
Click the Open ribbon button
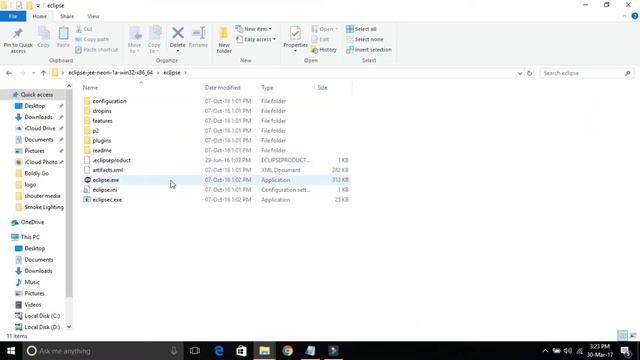(324, 29)
